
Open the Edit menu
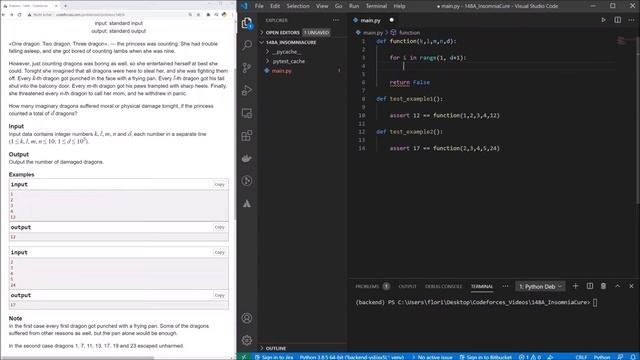(x=275, y=6)
